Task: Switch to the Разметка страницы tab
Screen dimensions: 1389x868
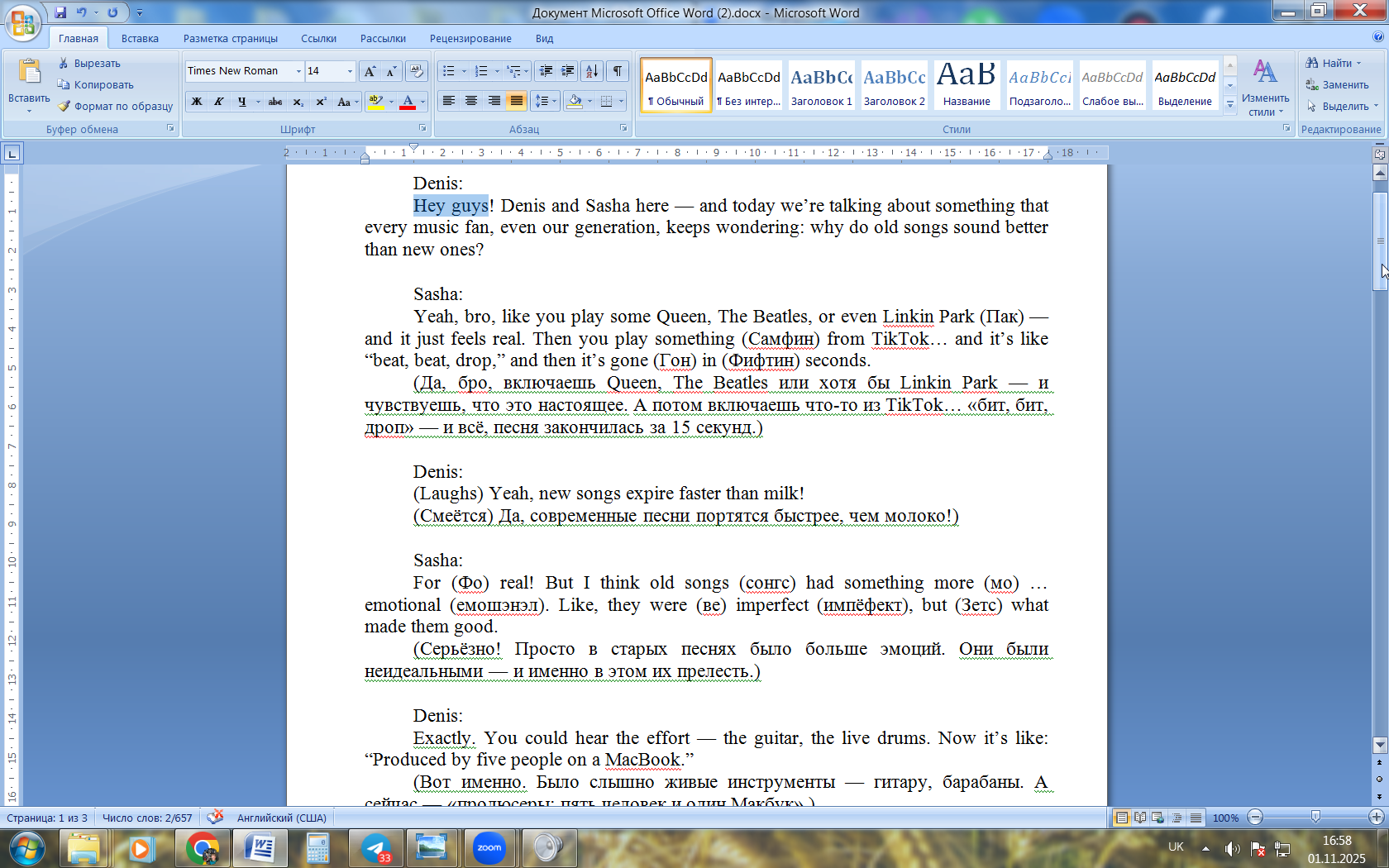Action: [x=231, y=38]
